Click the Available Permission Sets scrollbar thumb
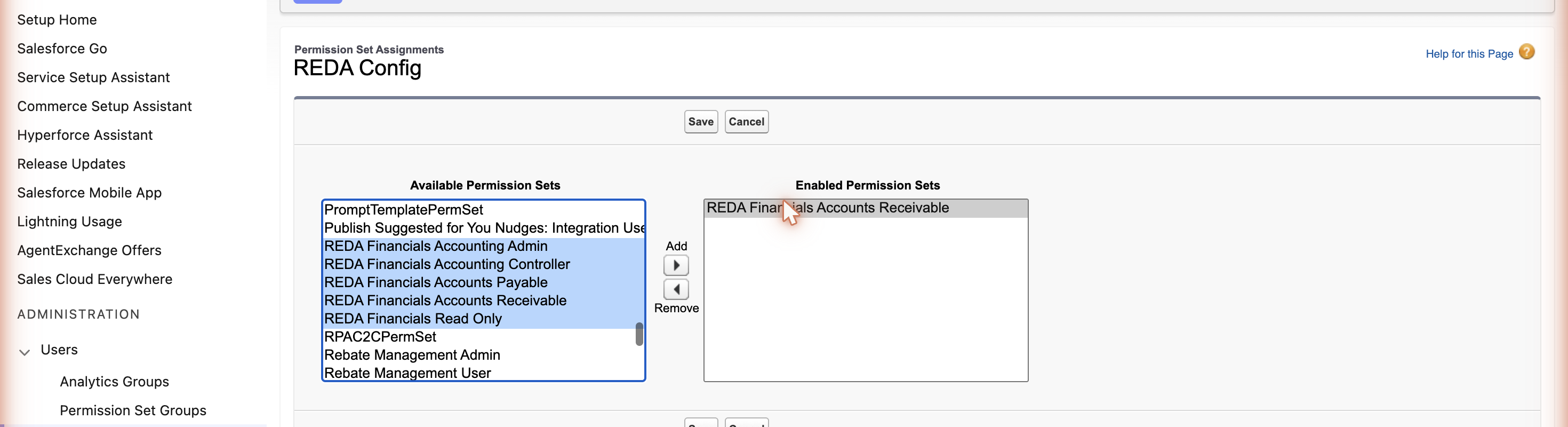The image size is (1568, 427). coord(639,335)
